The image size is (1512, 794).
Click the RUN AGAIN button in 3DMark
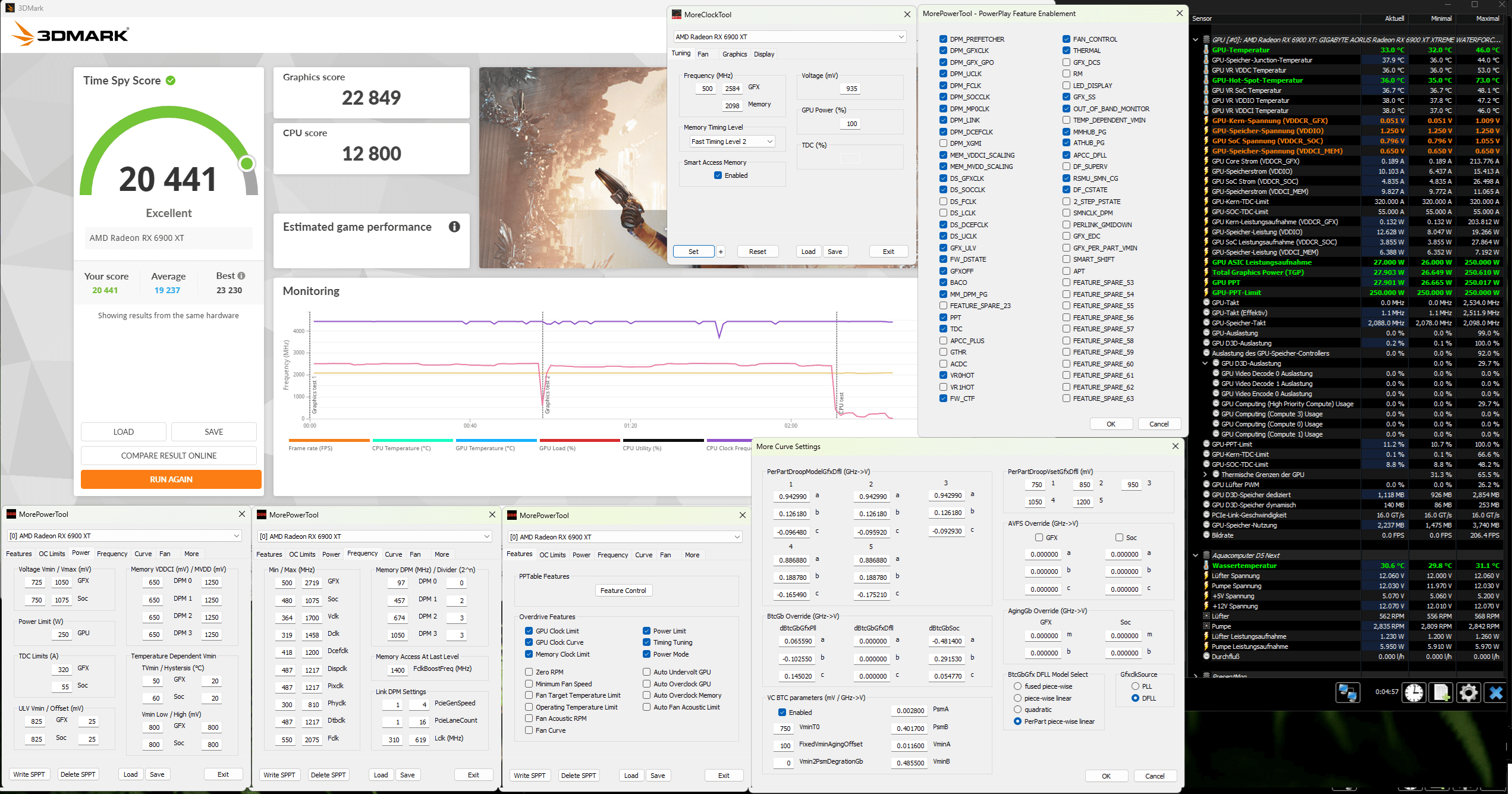click(171, 479)
